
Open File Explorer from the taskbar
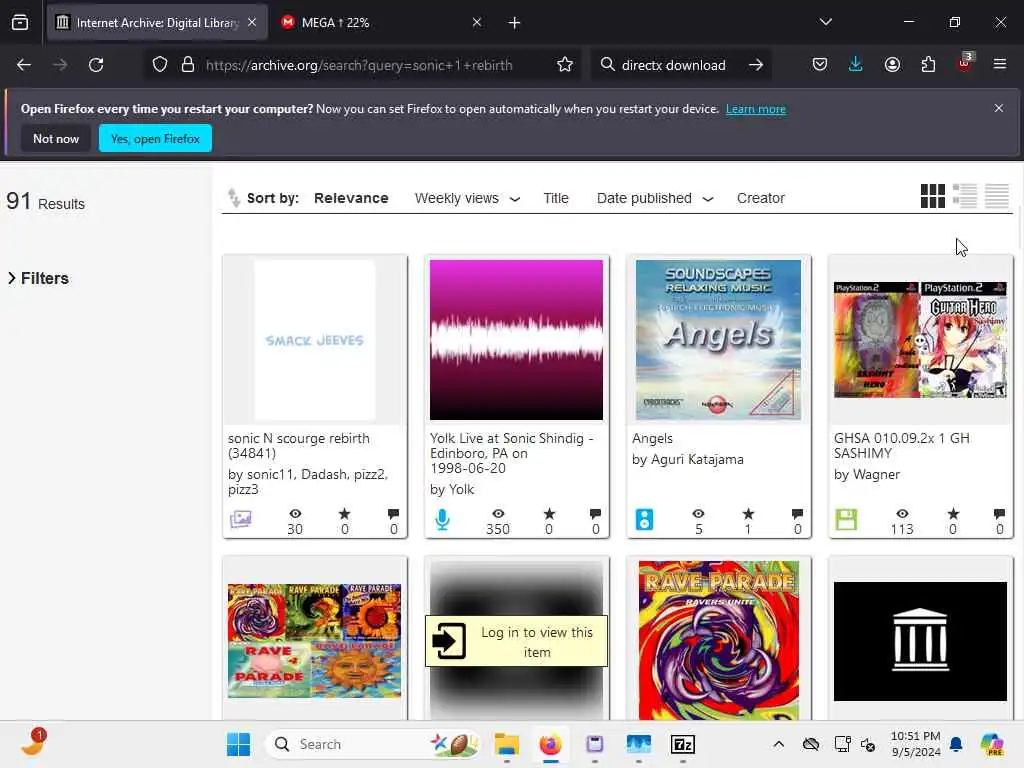(507, 744)
